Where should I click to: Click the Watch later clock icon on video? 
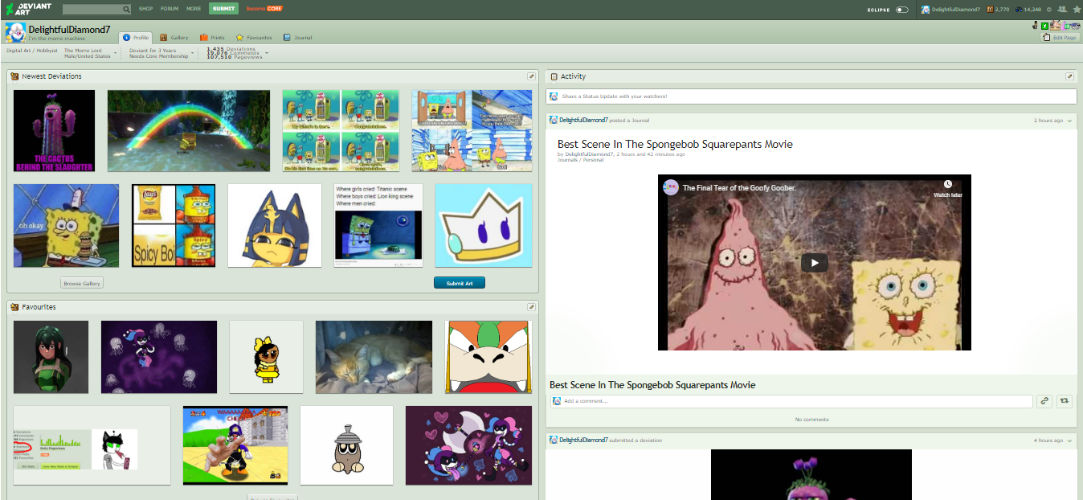(x=948, y=186)
